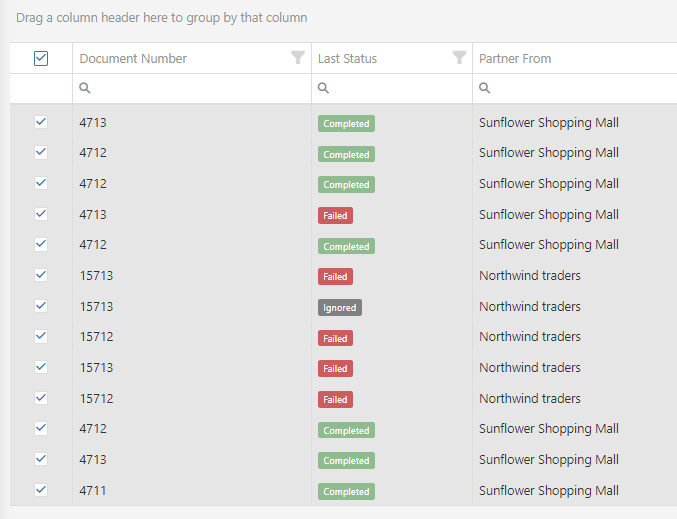The image size is (677, 519).
Task: Sort by the Last Status column header
Action: (348, 58)
